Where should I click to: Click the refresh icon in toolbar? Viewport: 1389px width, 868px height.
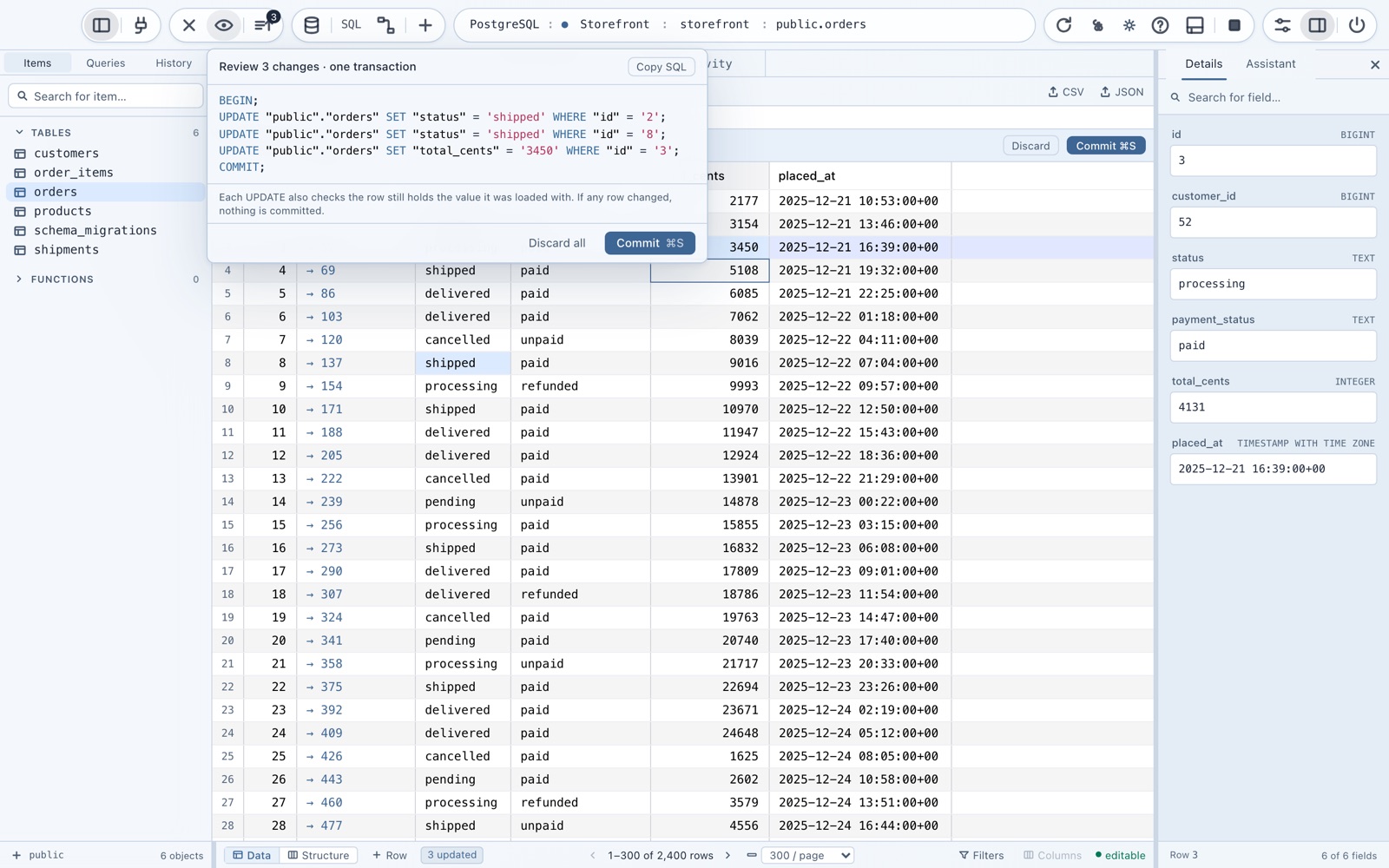1063,25
